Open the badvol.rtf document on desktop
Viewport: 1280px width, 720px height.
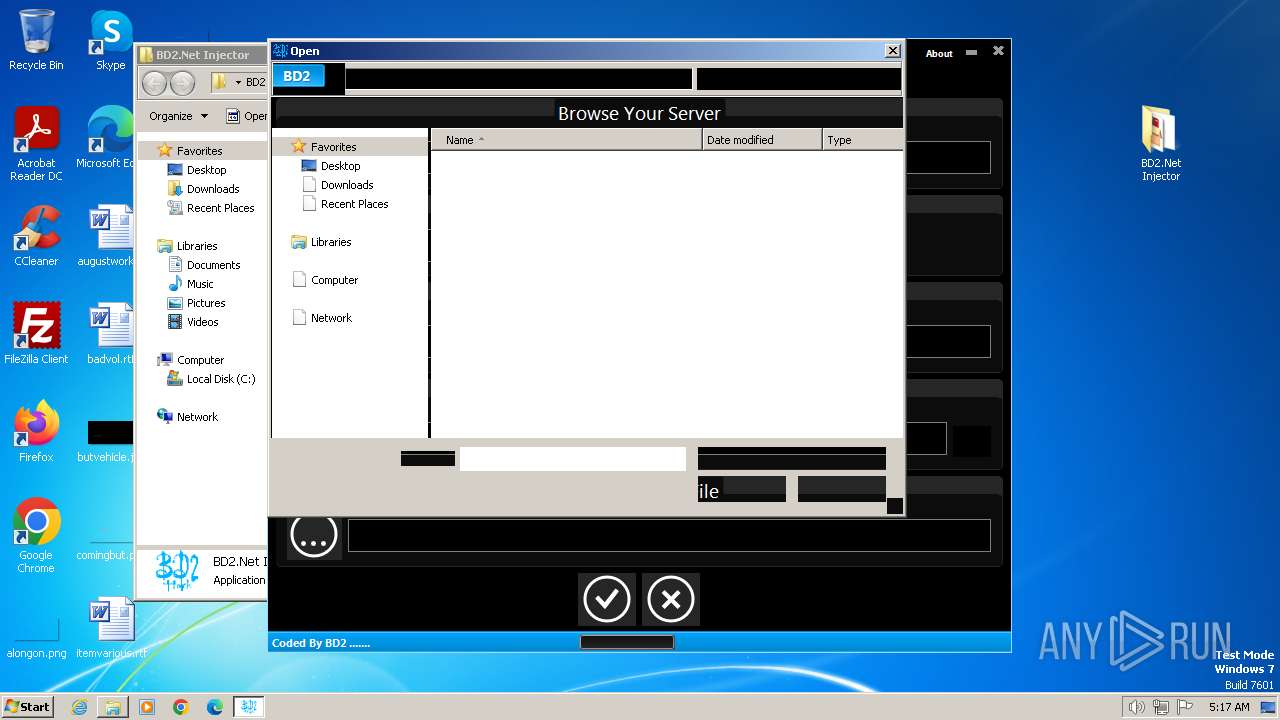108,333
